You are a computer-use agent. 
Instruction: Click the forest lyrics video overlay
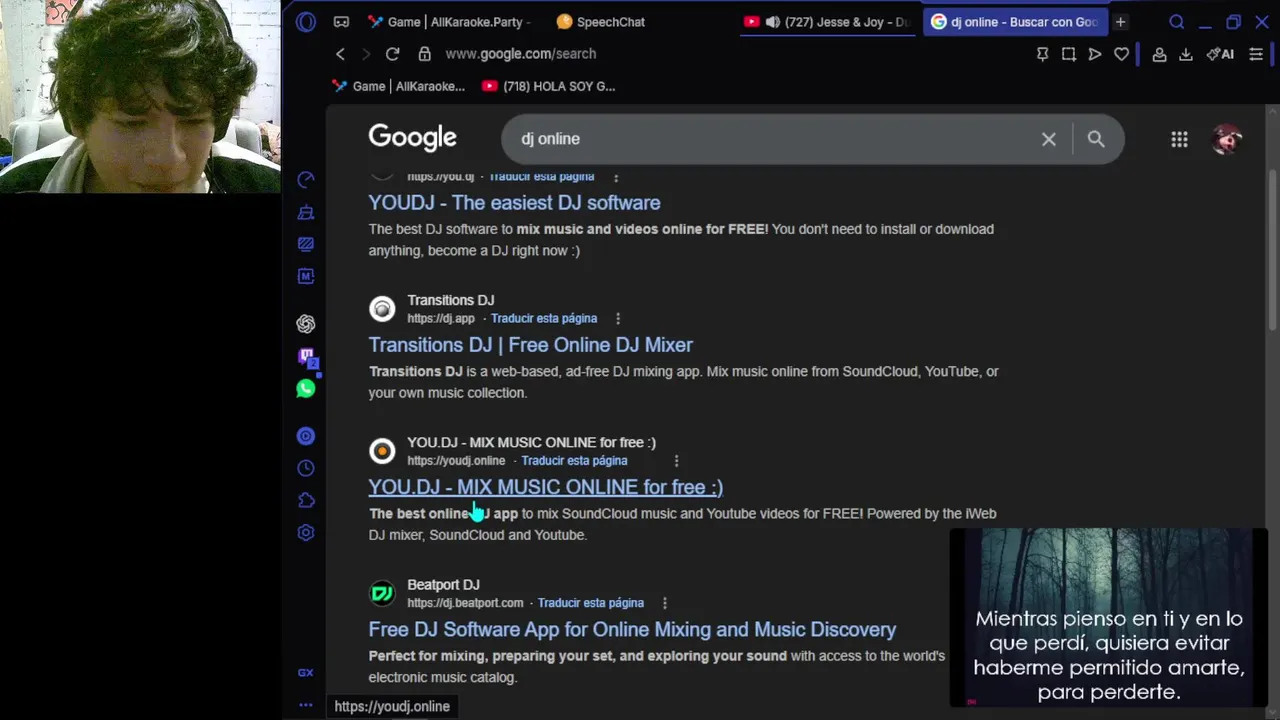point(1108,617)
